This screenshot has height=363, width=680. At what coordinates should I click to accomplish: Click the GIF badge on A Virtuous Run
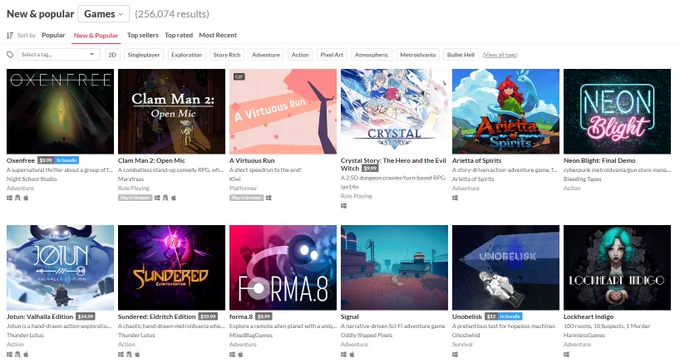[x=239, y=77]
